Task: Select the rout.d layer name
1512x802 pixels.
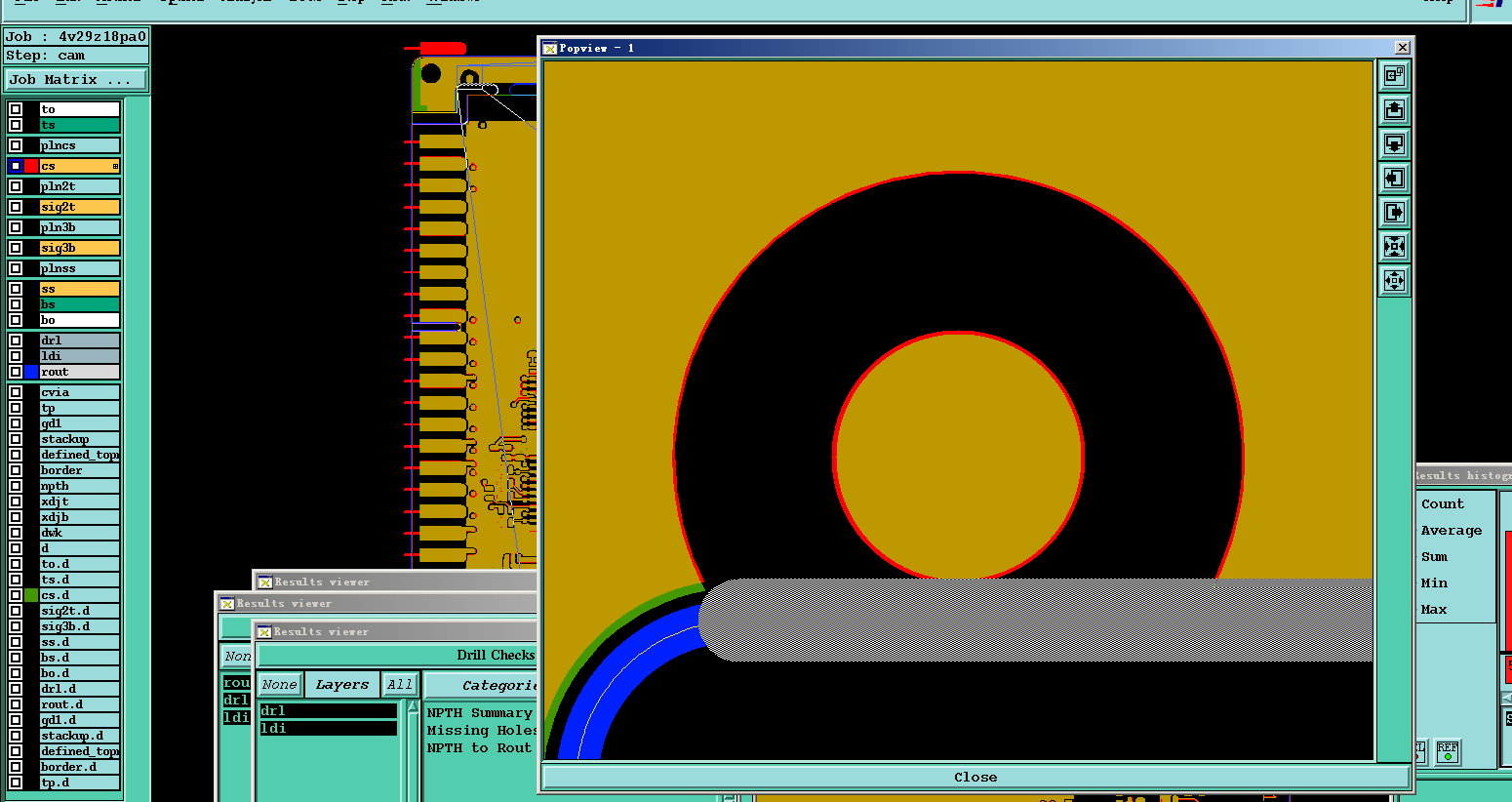Action: pyautogui.click(x=79, y=704)
